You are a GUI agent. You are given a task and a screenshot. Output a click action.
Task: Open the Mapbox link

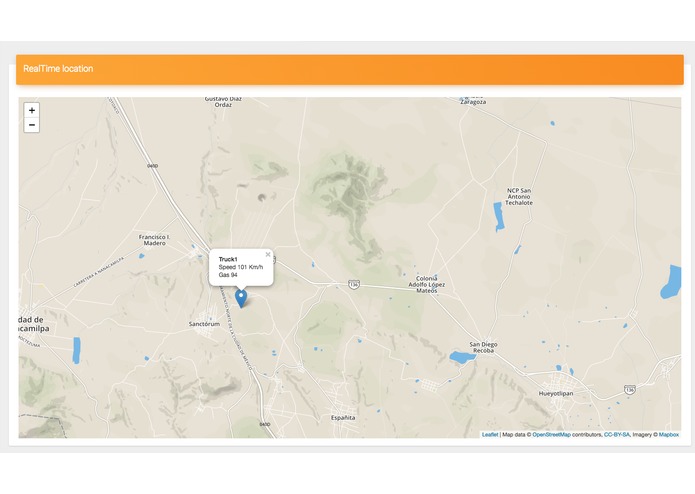click(668, 435)
